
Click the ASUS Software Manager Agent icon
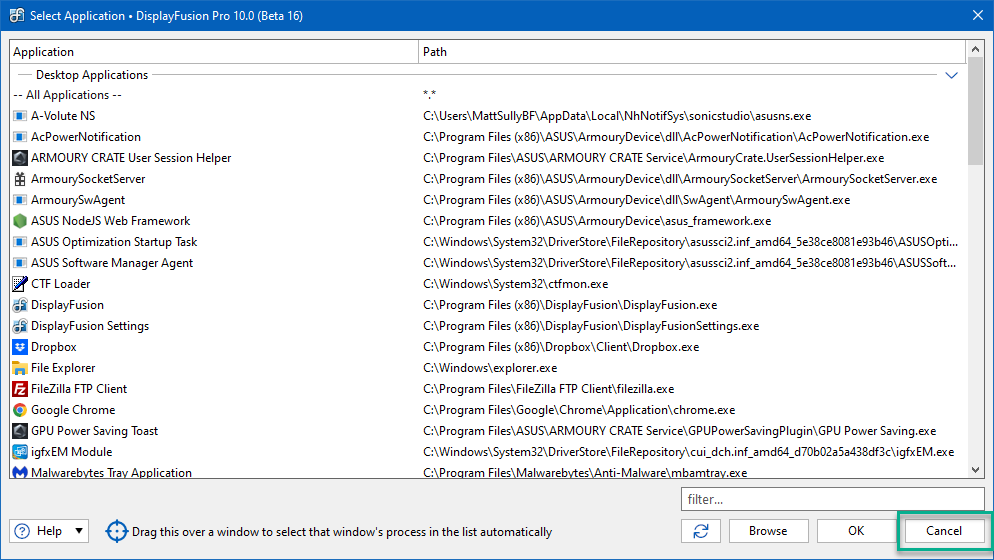[20, 263]
